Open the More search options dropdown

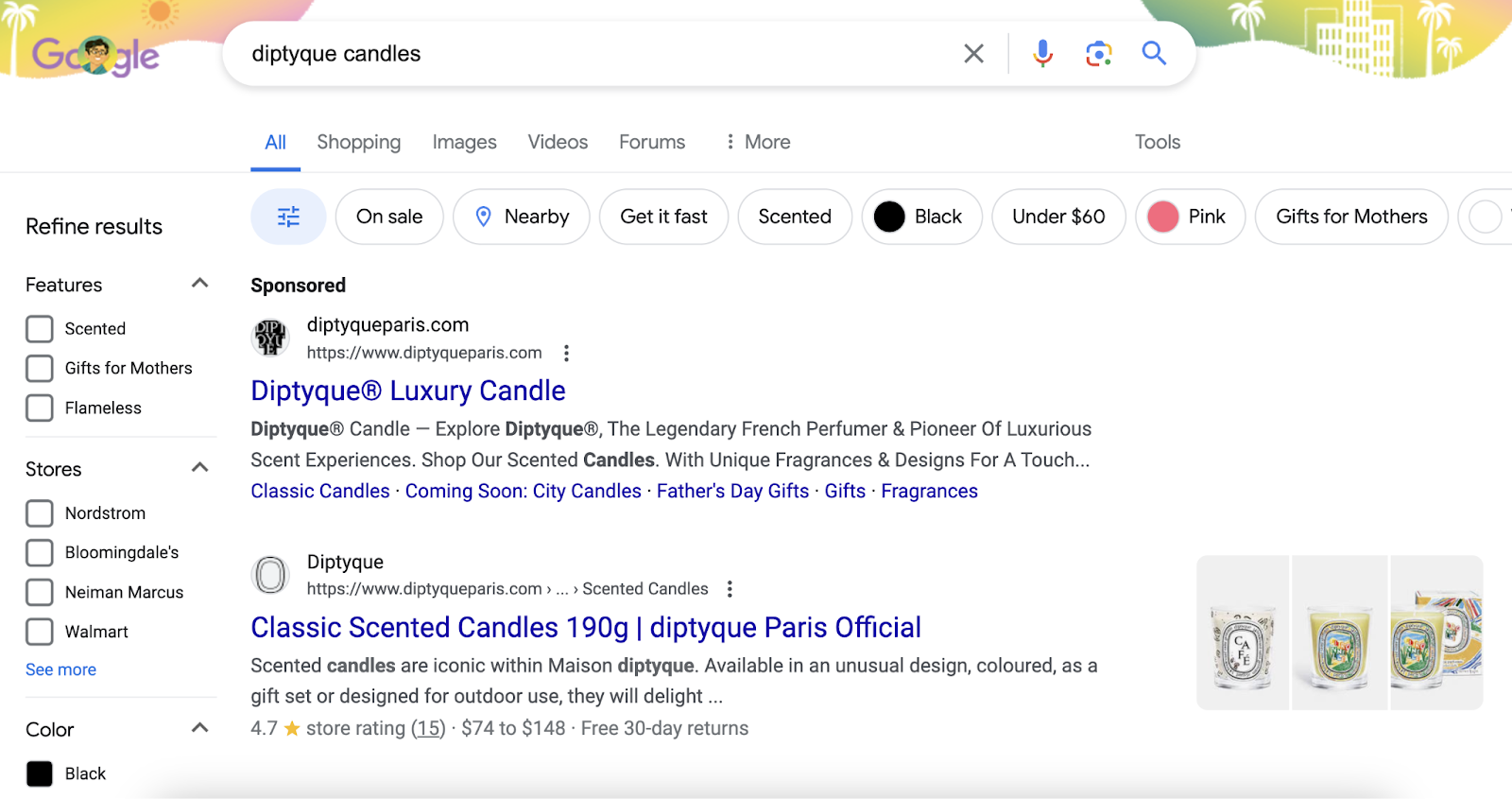tap(757, 142)
